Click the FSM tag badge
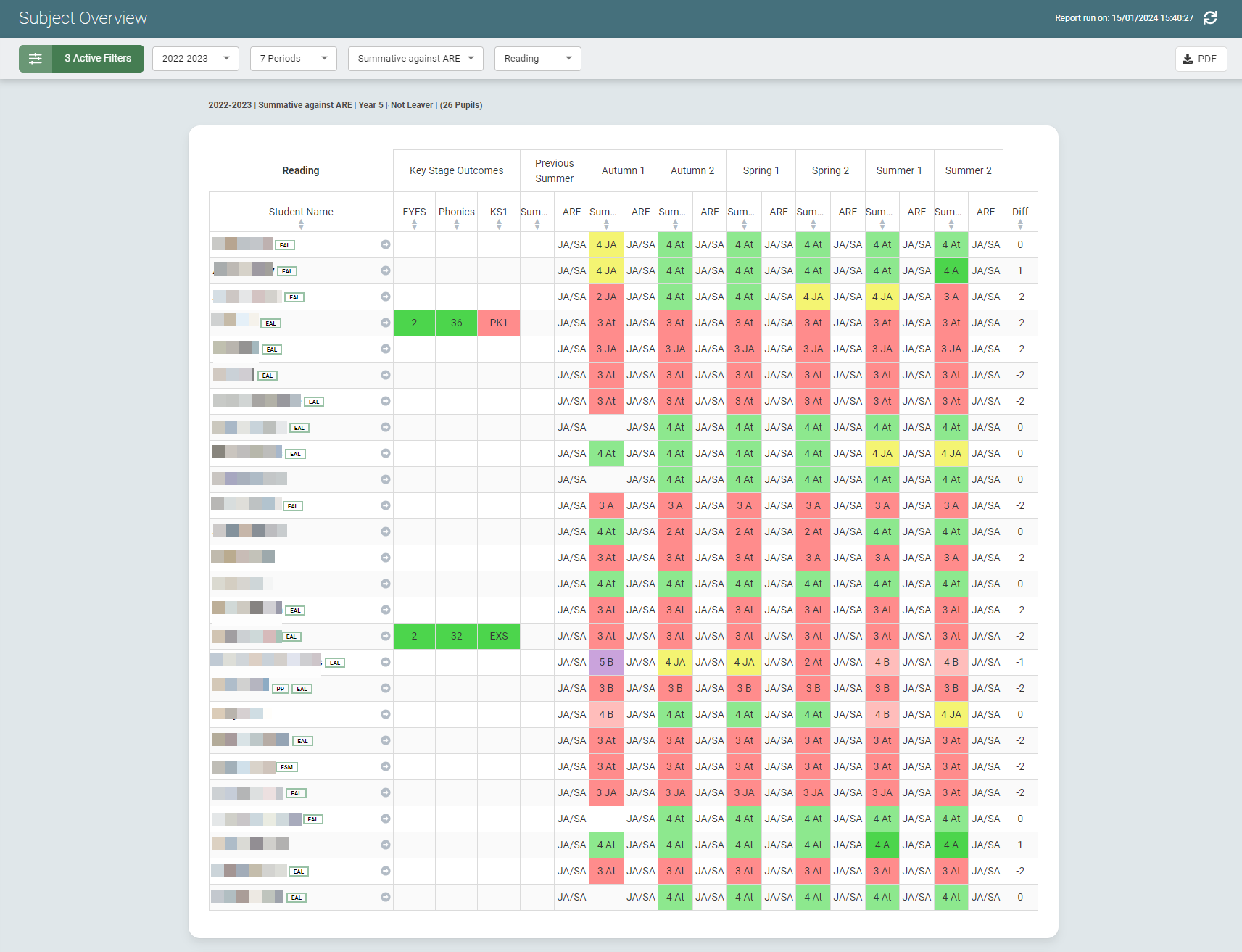Viewport: 1242px width, 952px height. pos(287,767)
